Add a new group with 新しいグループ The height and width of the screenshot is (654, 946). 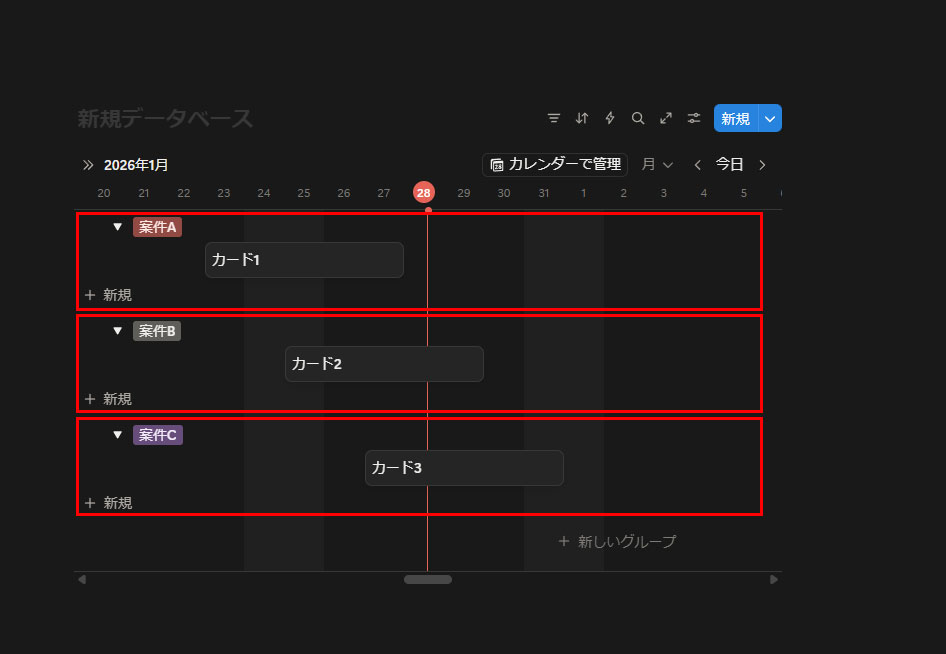(617, 541)
